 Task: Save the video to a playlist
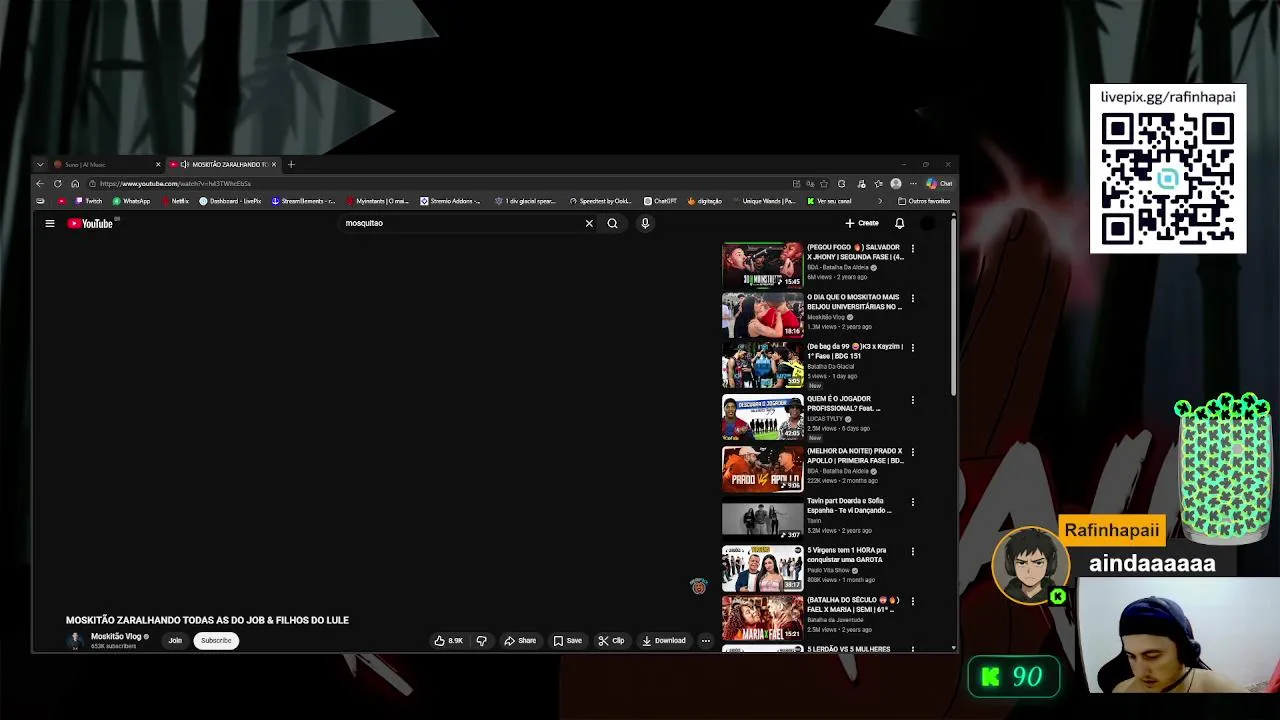567,641
